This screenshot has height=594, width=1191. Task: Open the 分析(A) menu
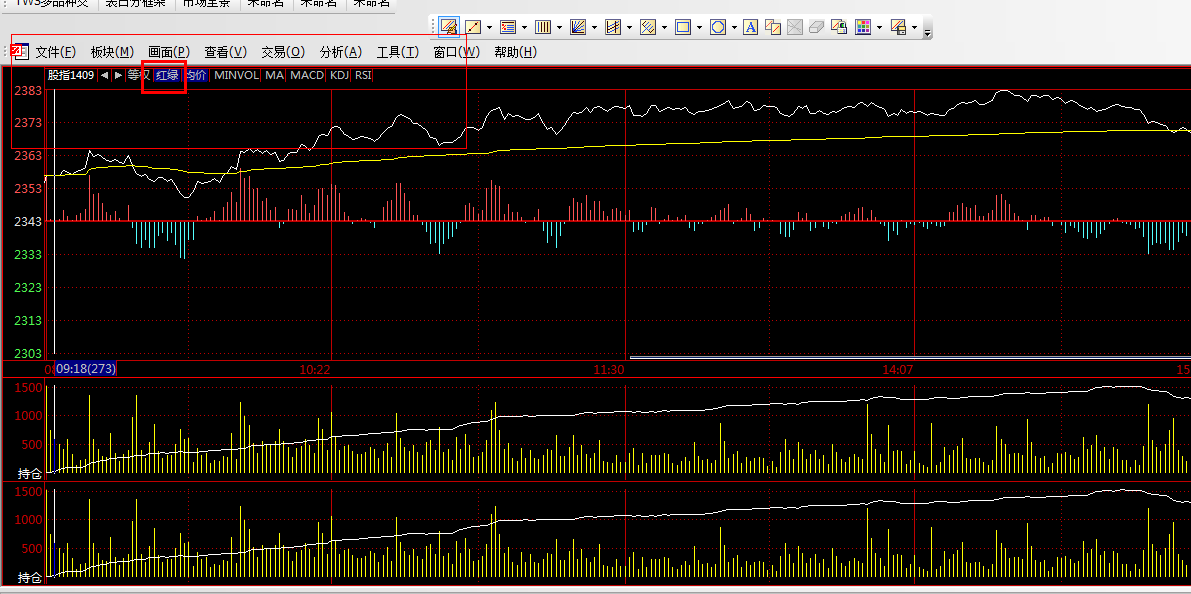point(340,52)
